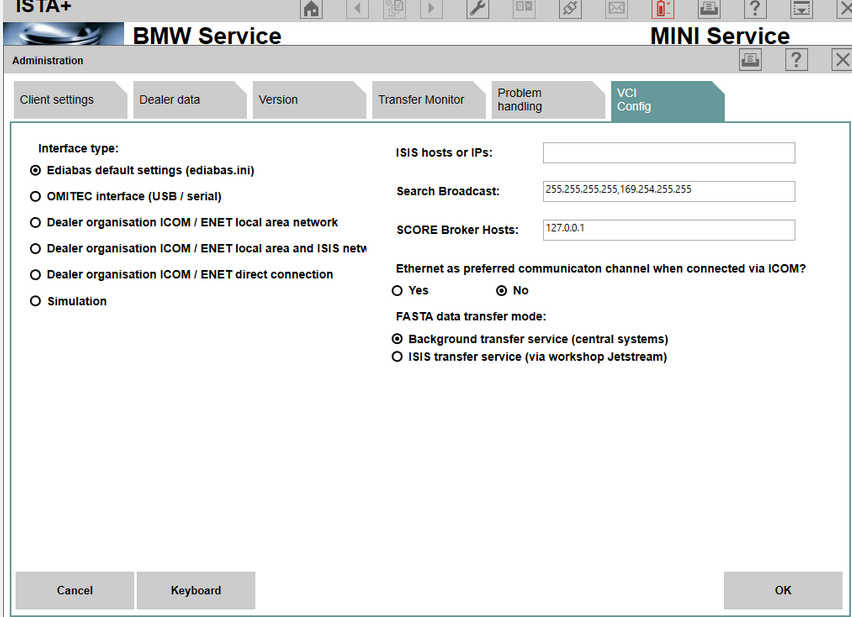The width and height of the screenshot is (852, 617).
Task: Switch to the Transfer Monitor tab
Action: pyautogui.click(x=428, y=100)
